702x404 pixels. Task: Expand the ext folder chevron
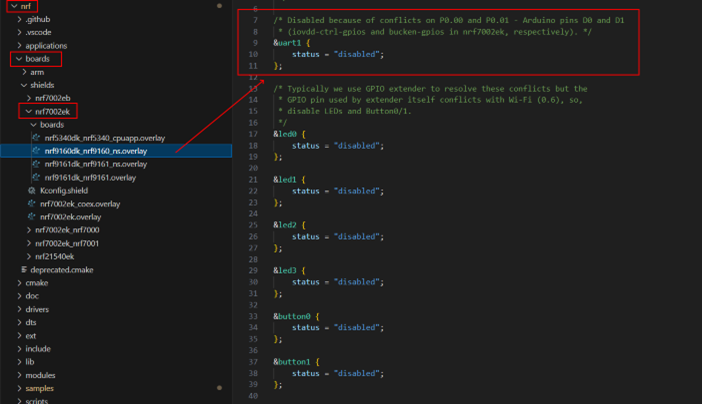coord(19,335)
